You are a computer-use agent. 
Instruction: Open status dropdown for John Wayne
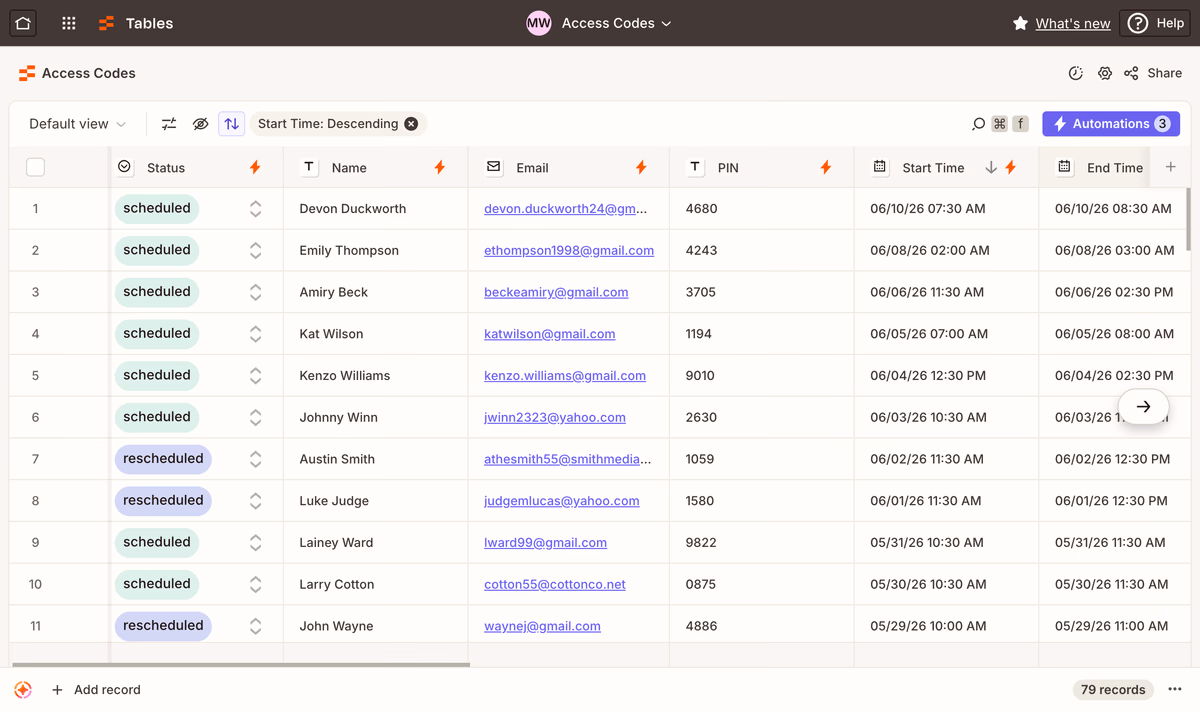point(256,626)
